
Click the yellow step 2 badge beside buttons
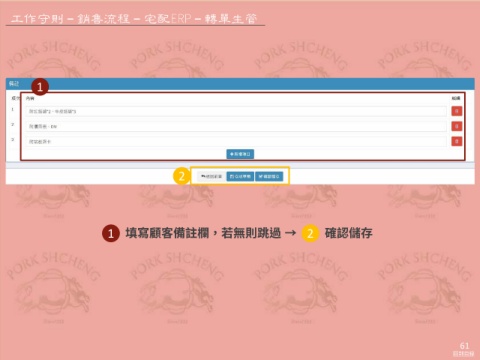(x=181, y=176)
